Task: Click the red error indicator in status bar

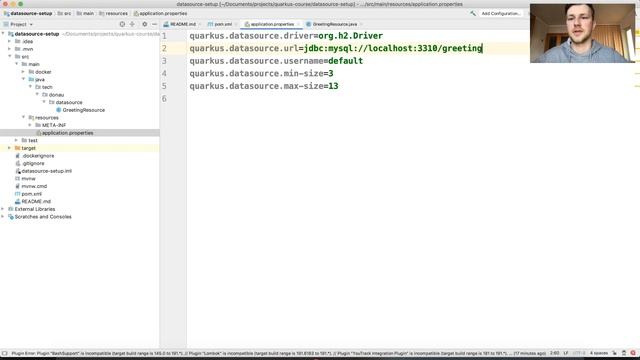Action: (x=633, y=353)
